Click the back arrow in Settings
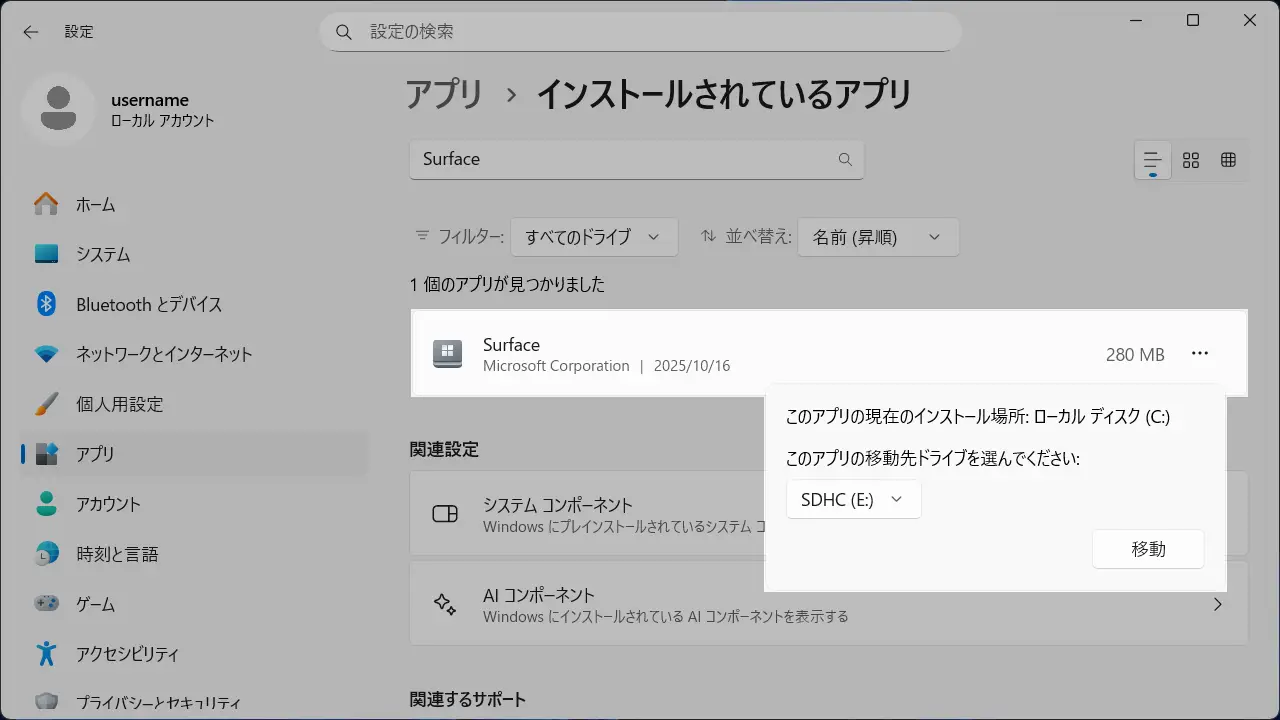 click(x=31, y=32)
